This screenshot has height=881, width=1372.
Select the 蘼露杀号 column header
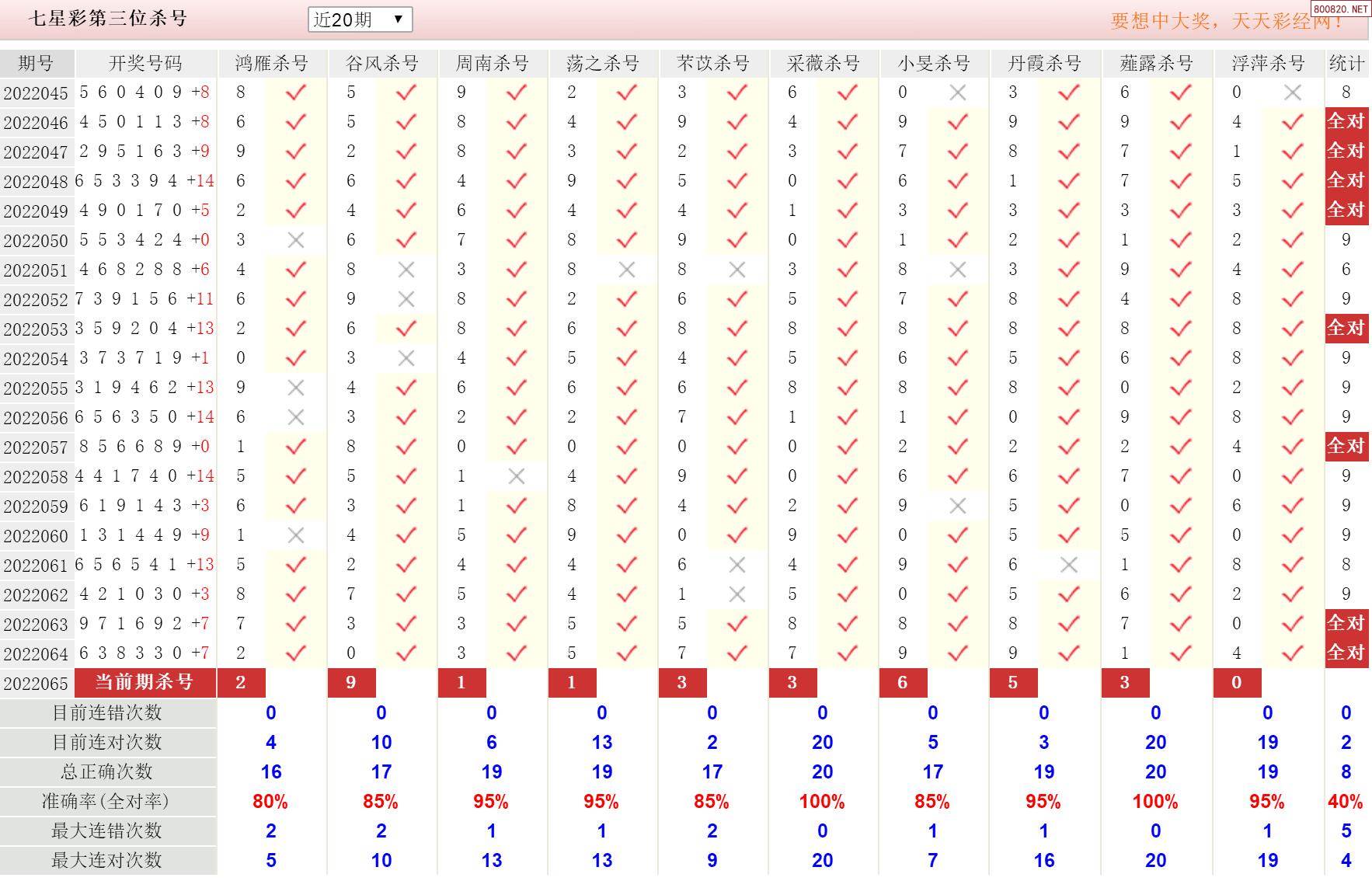pos(1157,64)
